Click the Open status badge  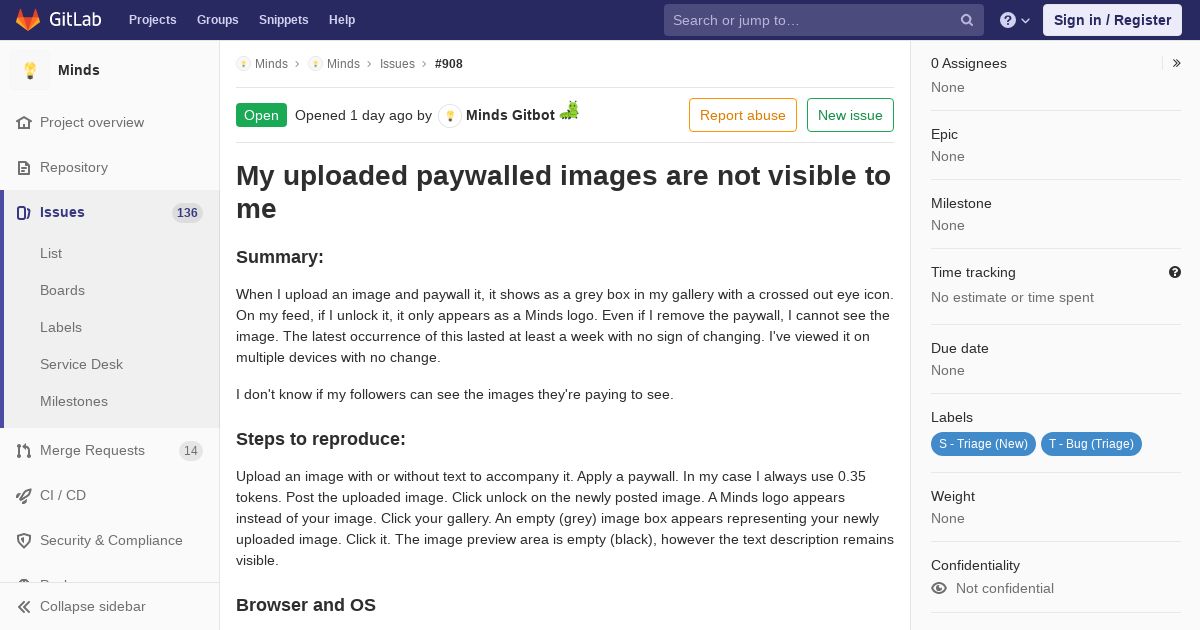point(261,115)
